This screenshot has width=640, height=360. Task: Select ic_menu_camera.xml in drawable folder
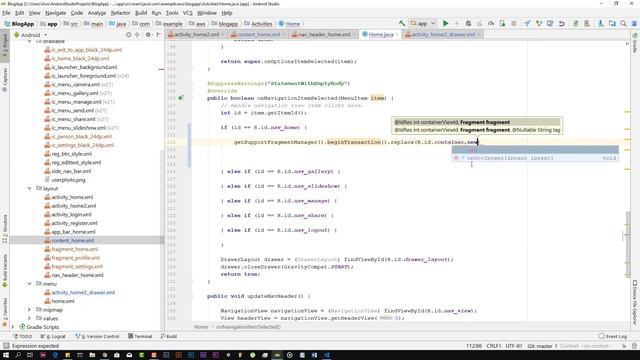76,84
